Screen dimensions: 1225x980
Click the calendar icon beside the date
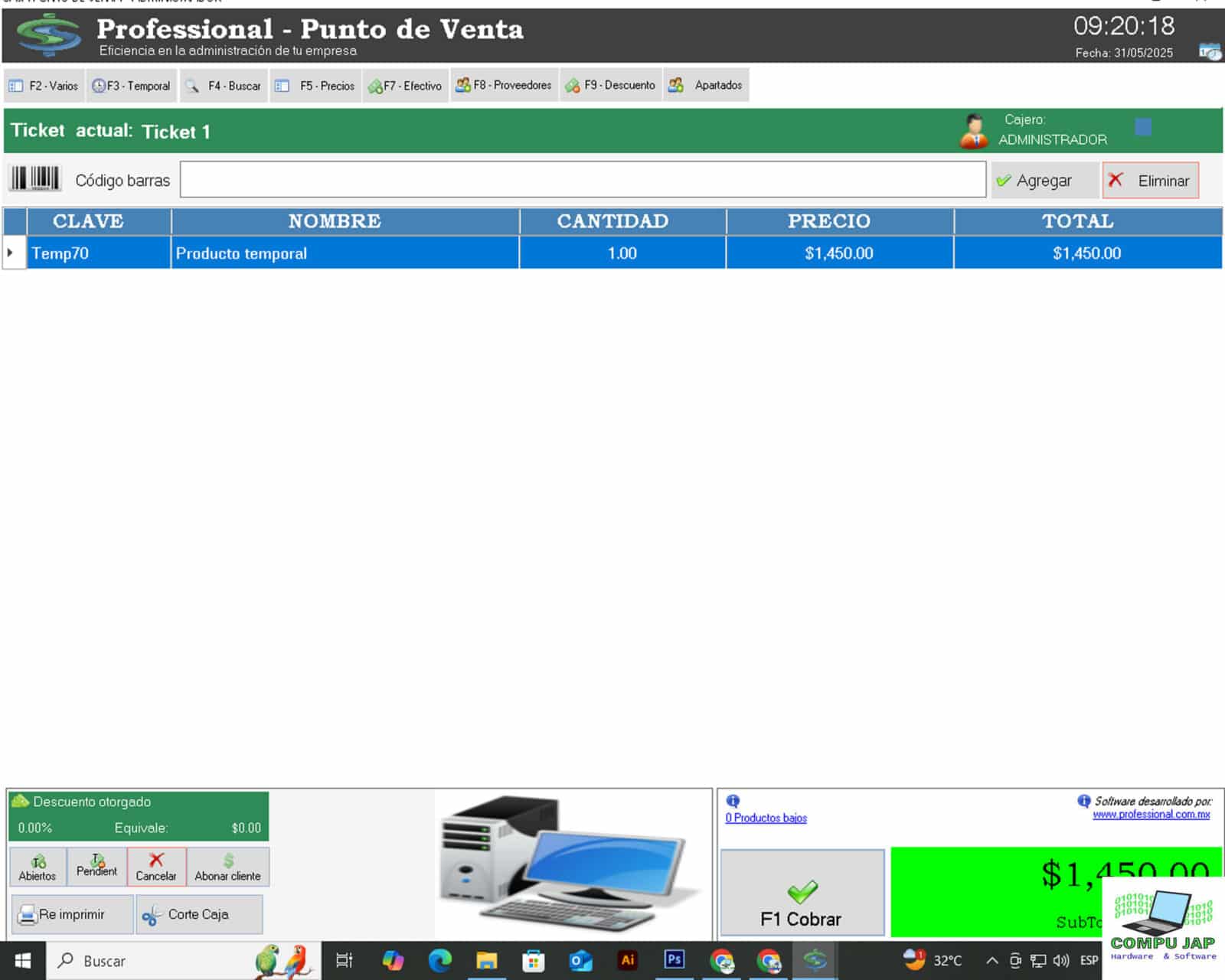click(1210, 52)
